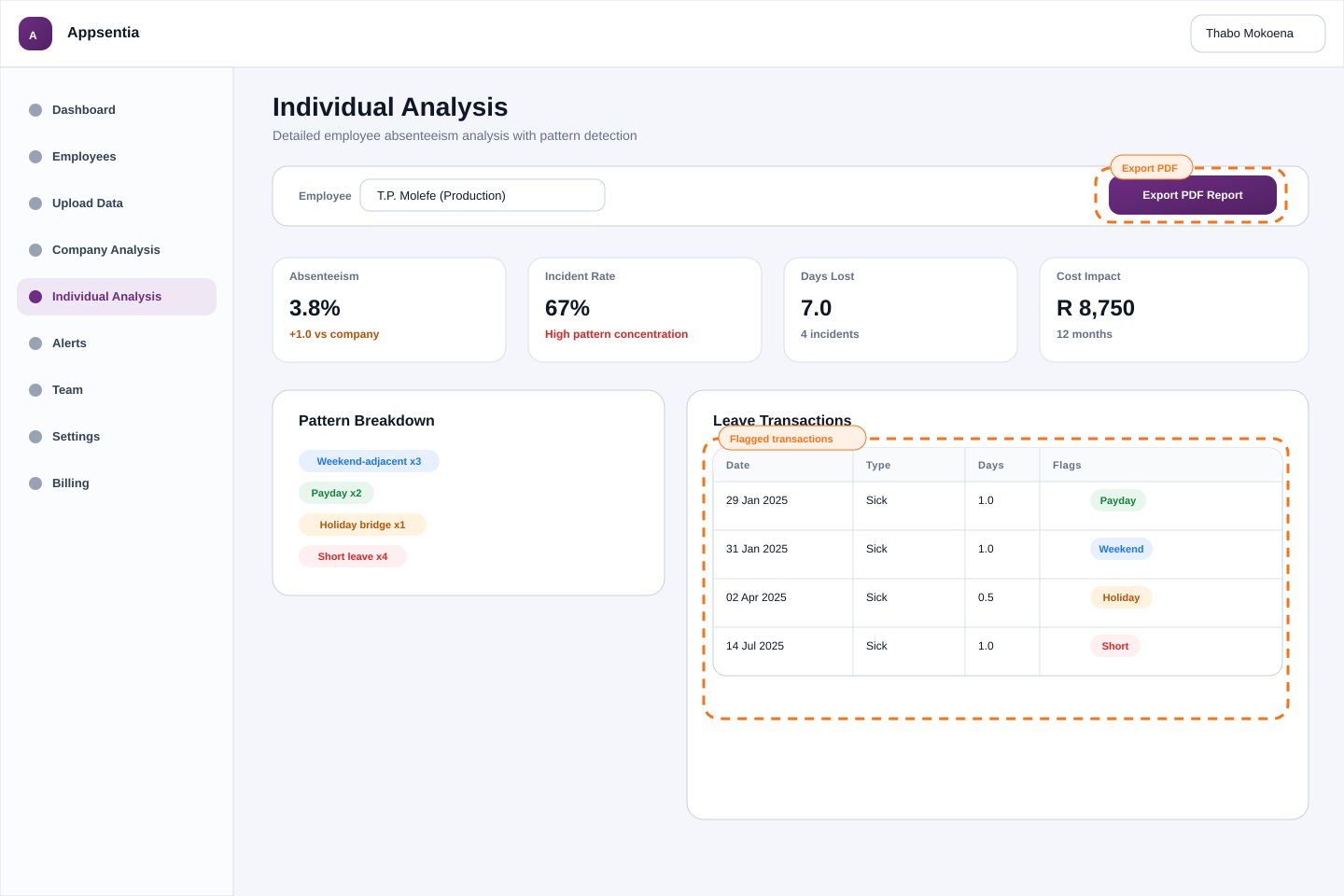Click the Cost Impact R 8,750 card
Image resolution: width=1344 pixels, height=896 pixels.
point(1174,310)
